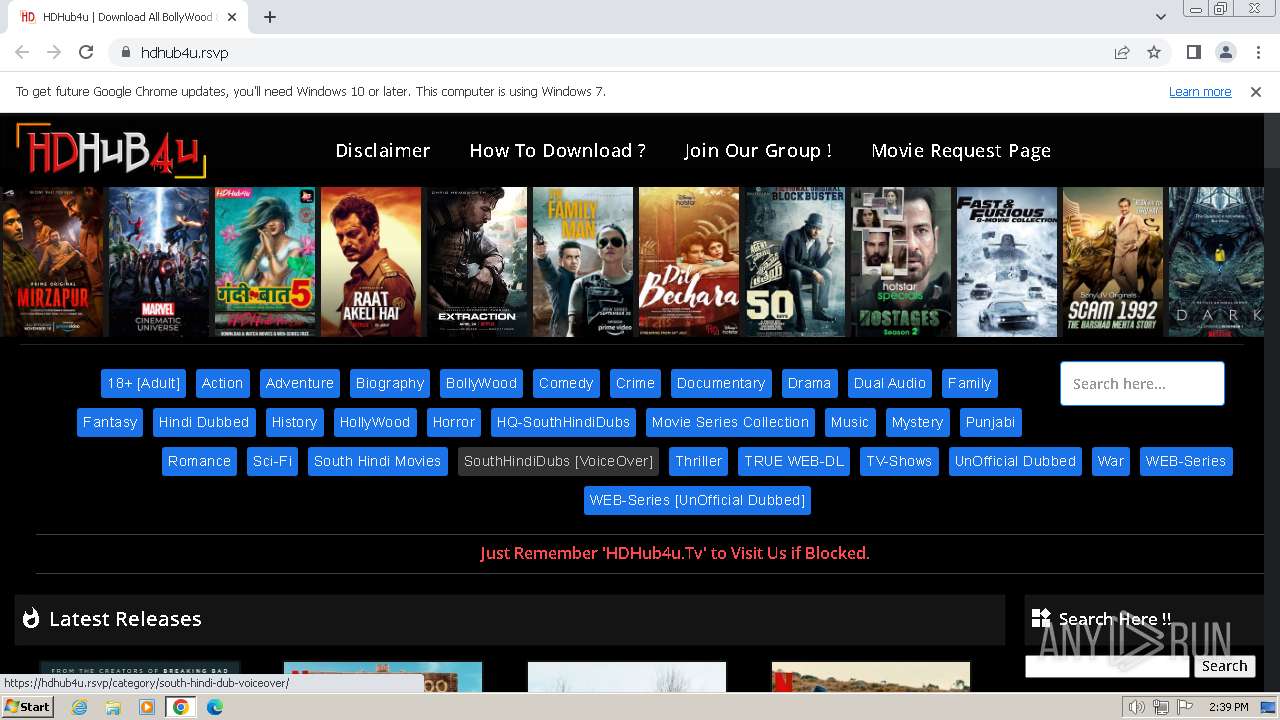
Task: Select the HollyWood category
Action: click(375, 422)
